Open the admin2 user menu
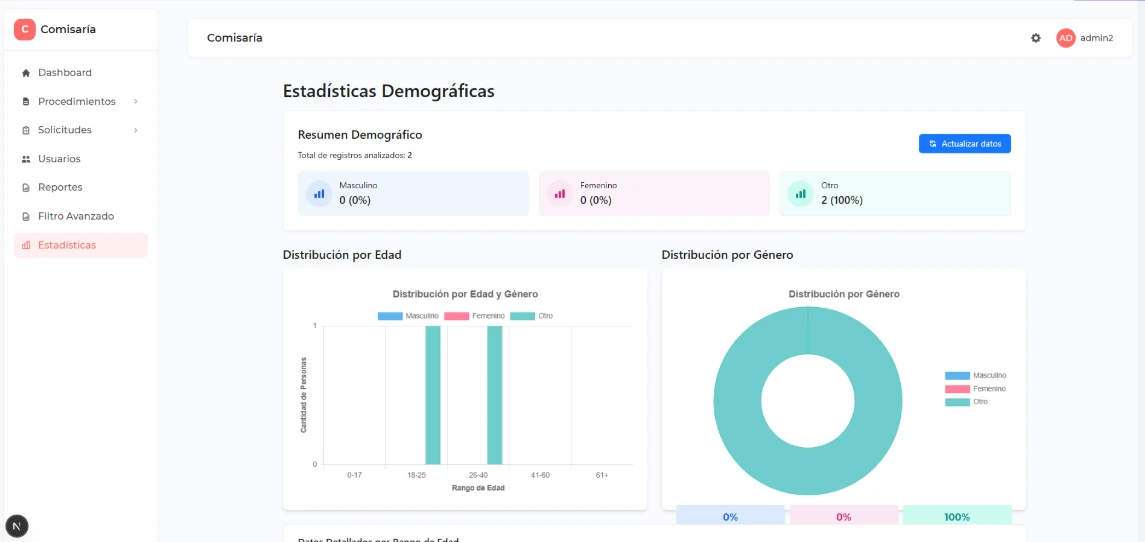Viewport: 1145px width, 542px height. pyautogui.click(x=1096, y=38)
